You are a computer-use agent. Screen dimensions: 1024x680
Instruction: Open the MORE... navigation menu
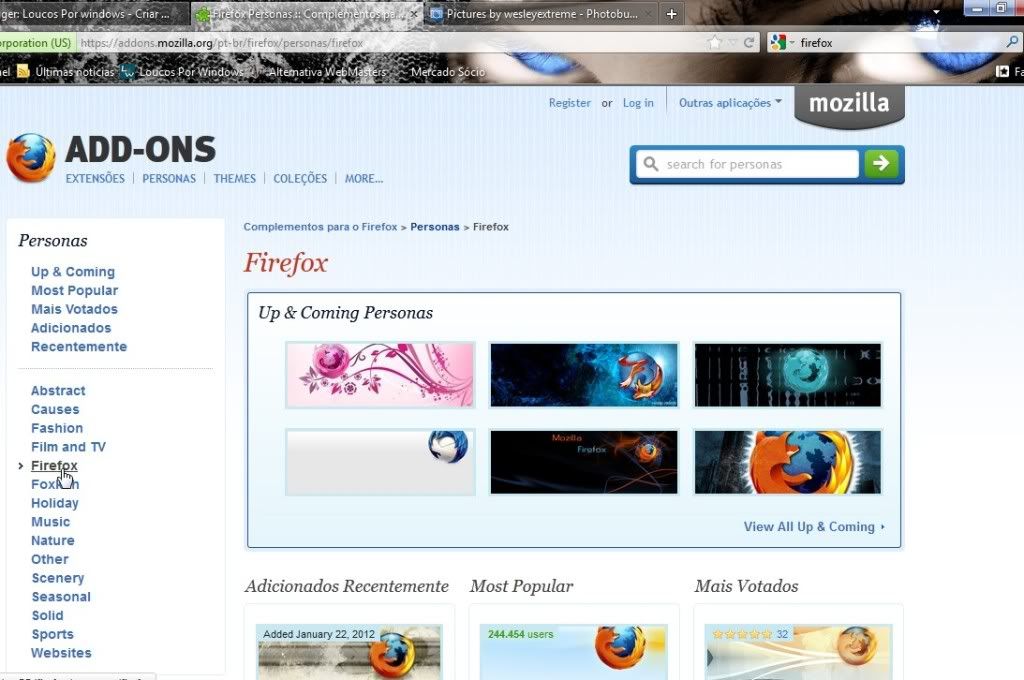click(x=364, y=179)
